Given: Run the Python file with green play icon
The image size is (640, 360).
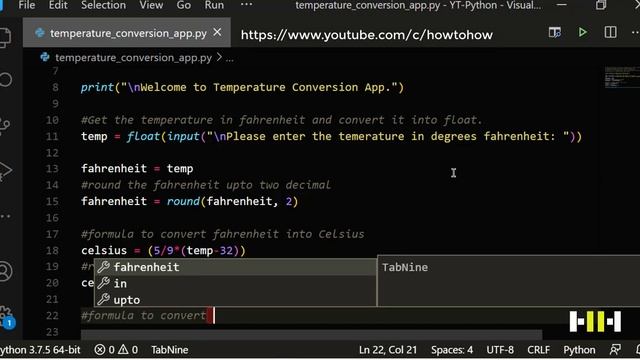Looking at the screenshot, I should pos(582,32).
